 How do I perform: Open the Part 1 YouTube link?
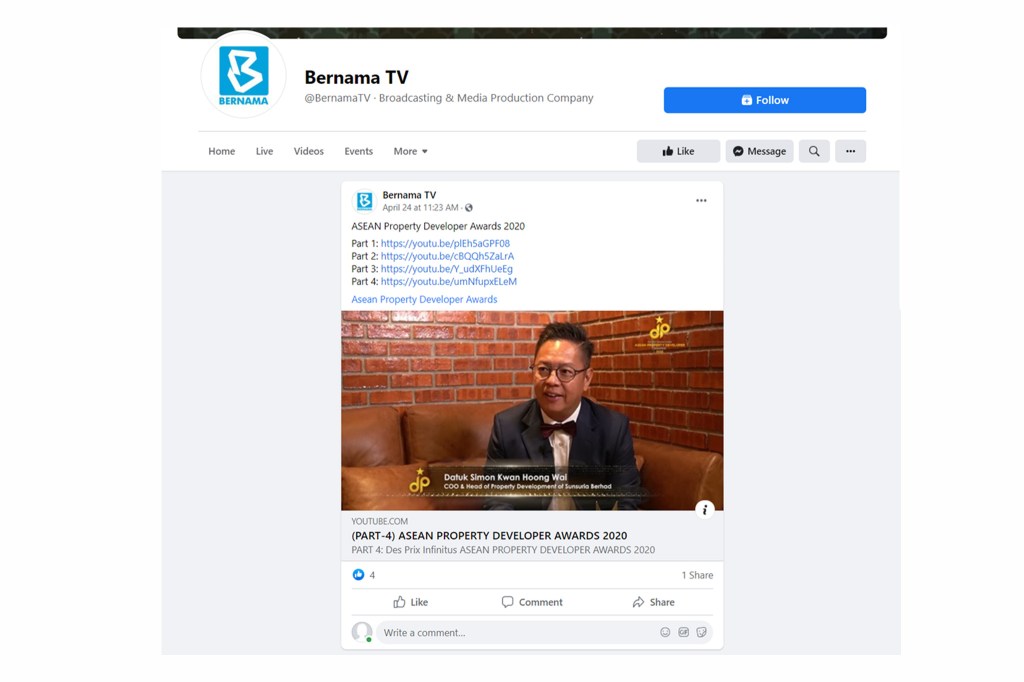point(445,243)
